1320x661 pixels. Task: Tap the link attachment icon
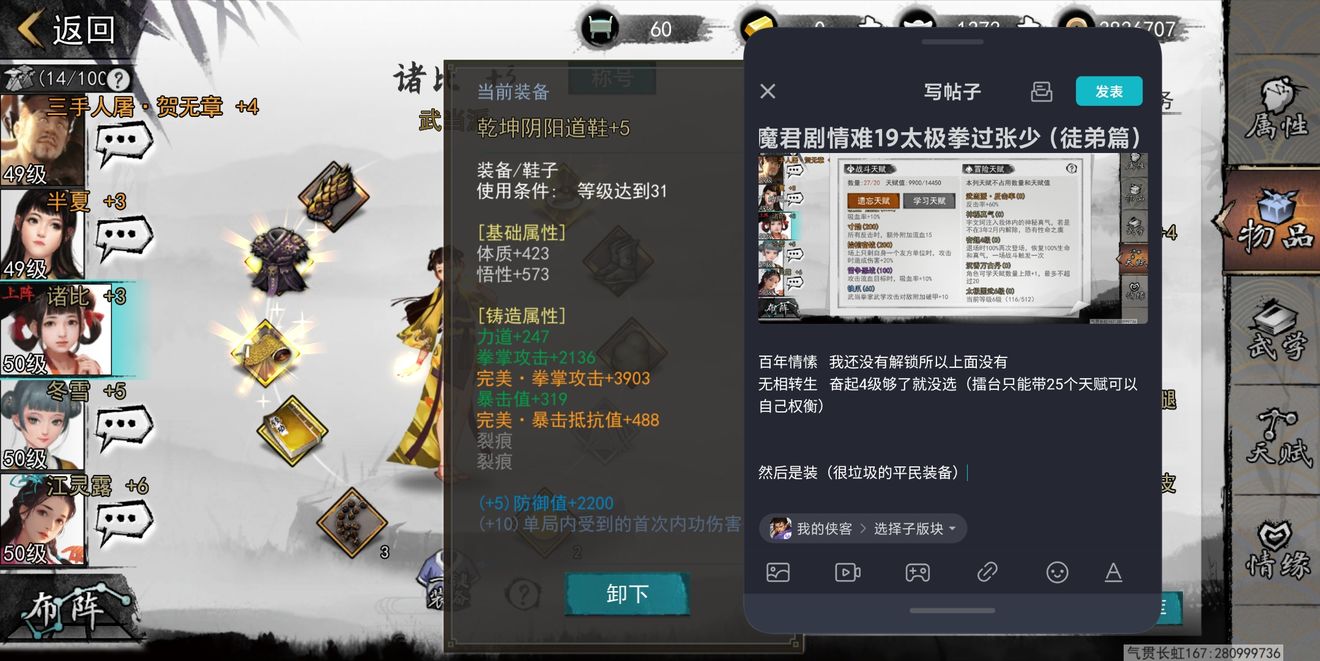pos(987,572)
